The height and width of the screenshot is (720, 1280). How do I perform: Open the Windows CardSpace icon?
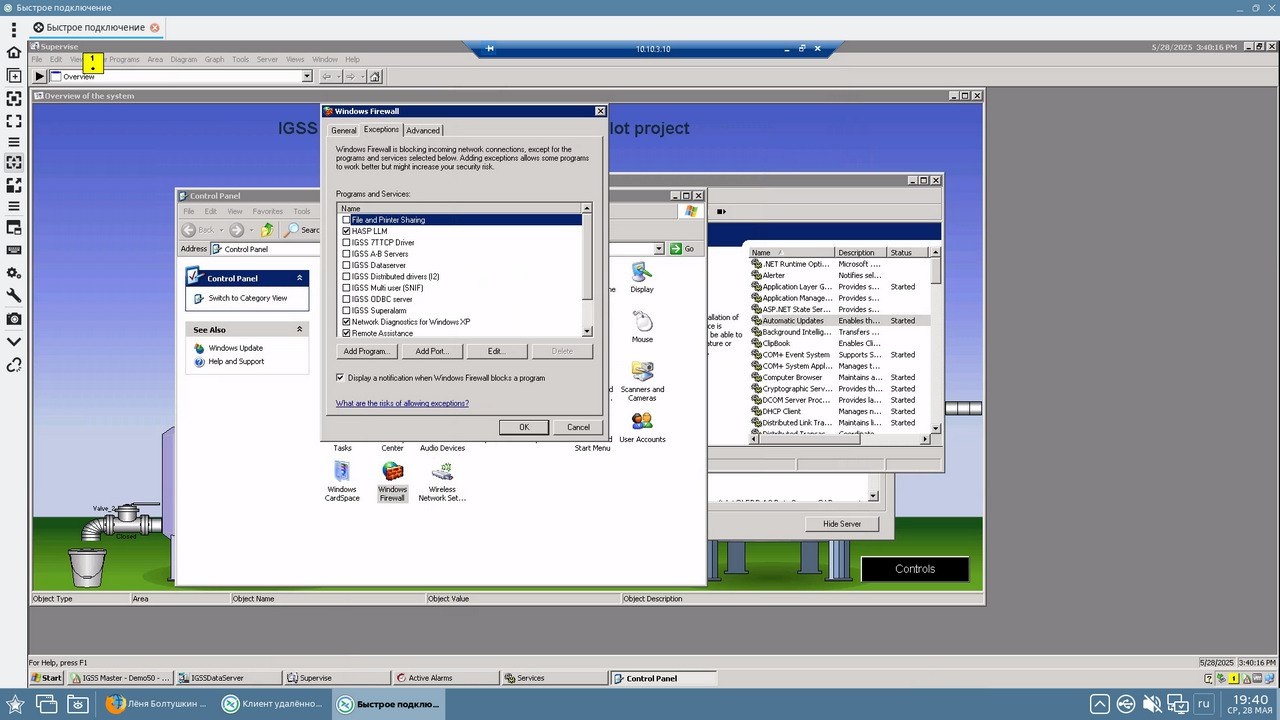click(342, 471)
